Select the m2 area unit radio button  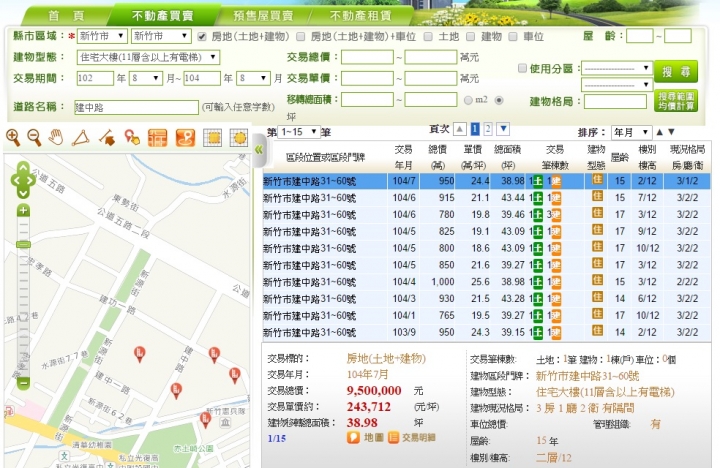468,100
